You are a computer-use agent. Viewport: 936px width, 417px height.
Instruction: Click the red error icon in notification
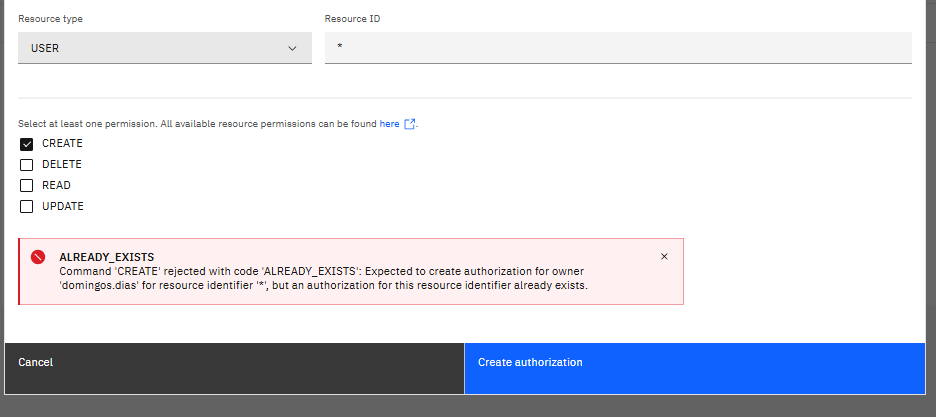[x=38, y=257]
